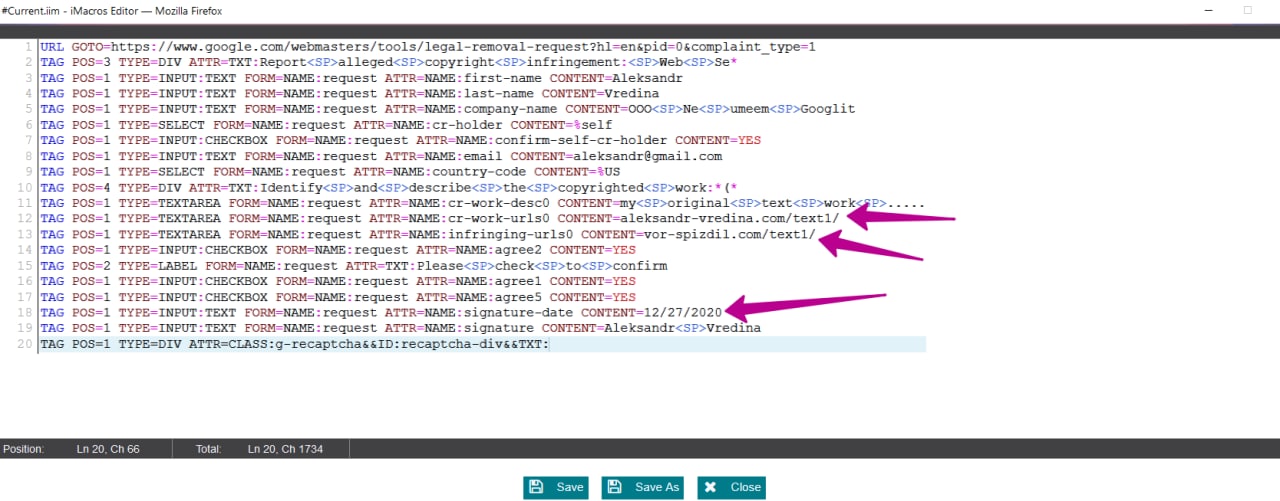This screenshot has width=1280, height=501.
Task: Click the agree2 CONTENT=YES line
Action: (338, 251)
